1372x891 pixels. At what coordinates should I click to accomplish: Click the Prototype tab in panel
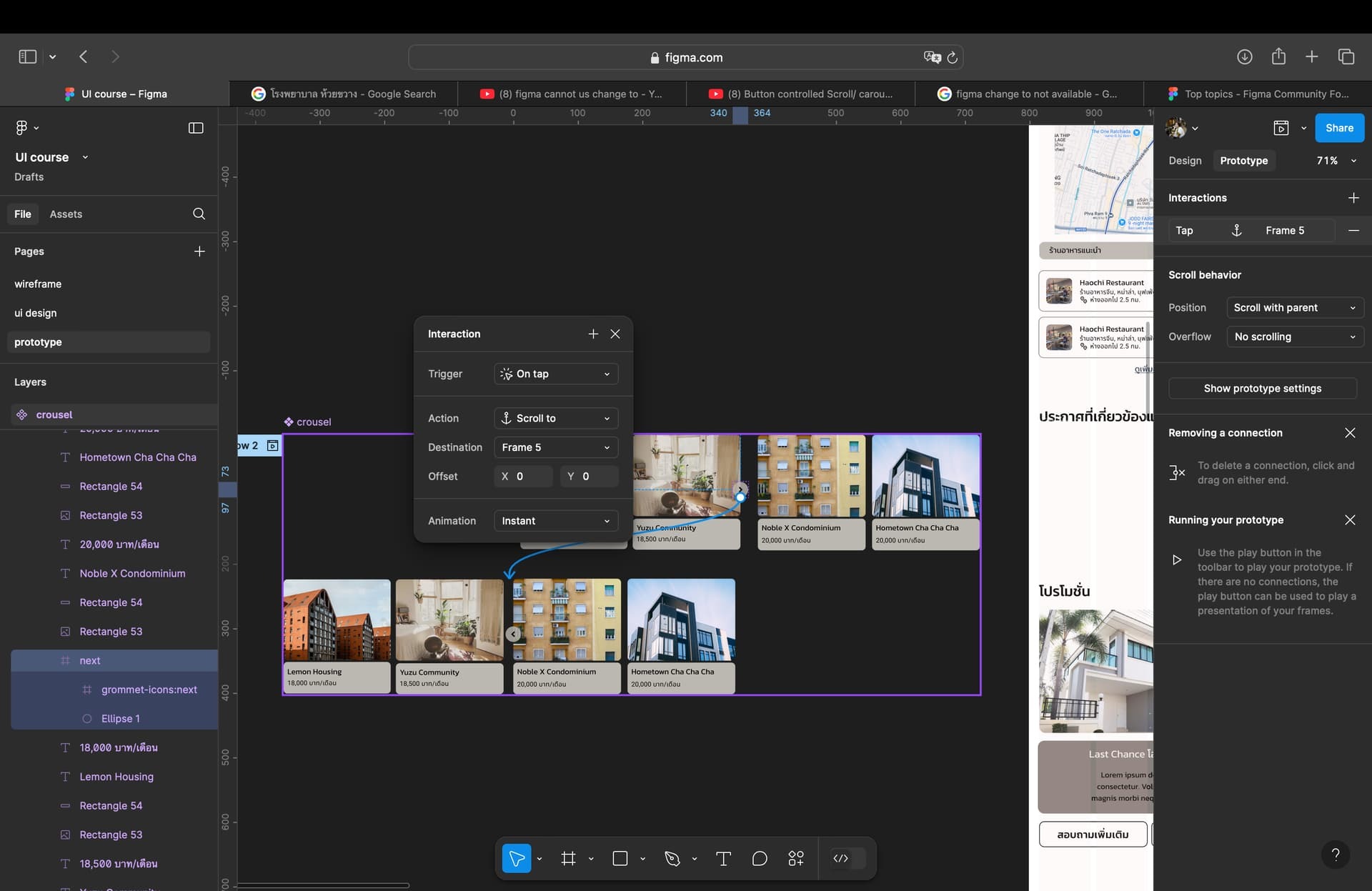pyautogui.click(x=1243, y=160)
